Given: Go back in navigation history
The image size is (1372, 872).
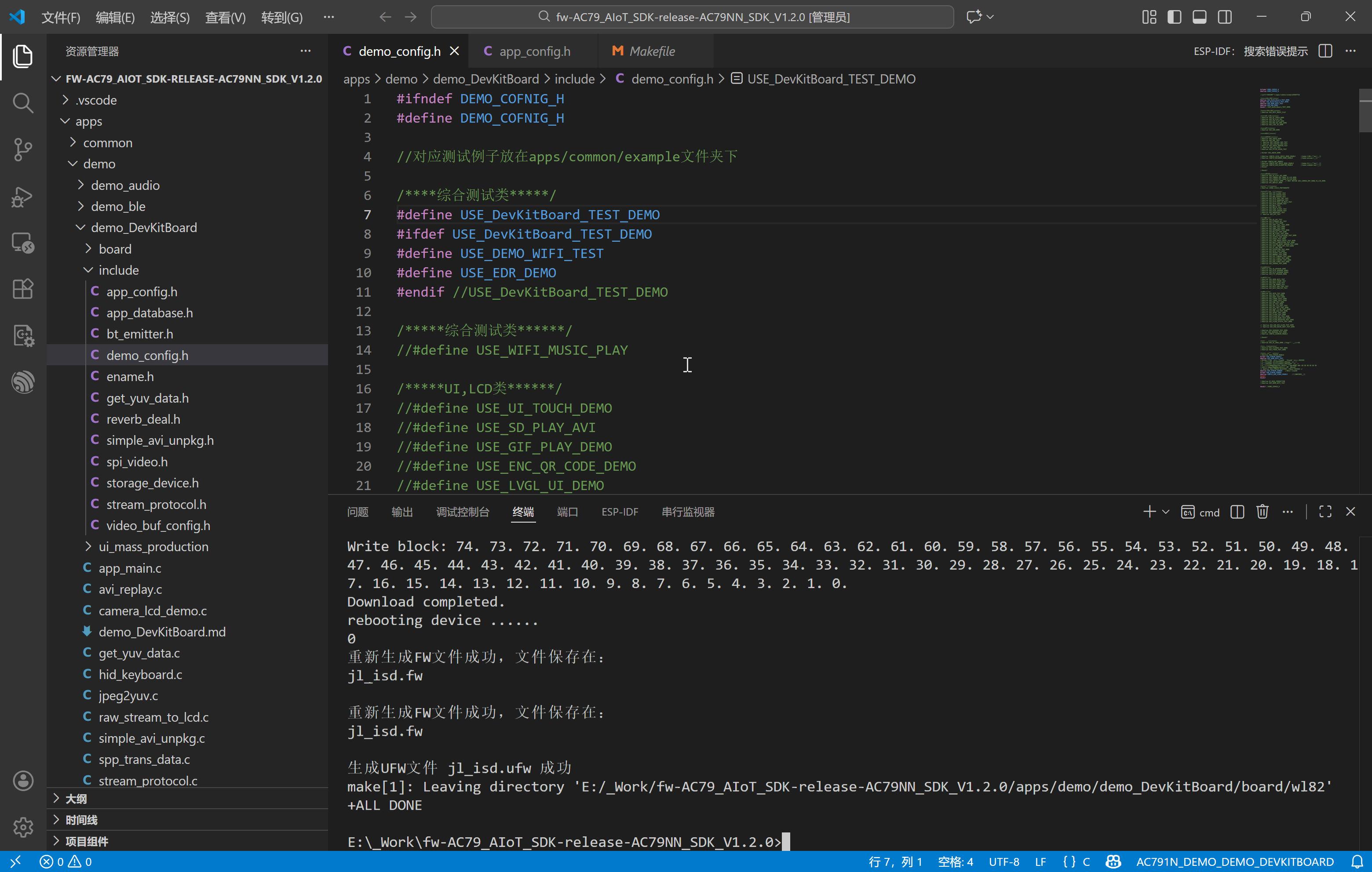Looking at the screenshot, I should [x=385, y=17].
